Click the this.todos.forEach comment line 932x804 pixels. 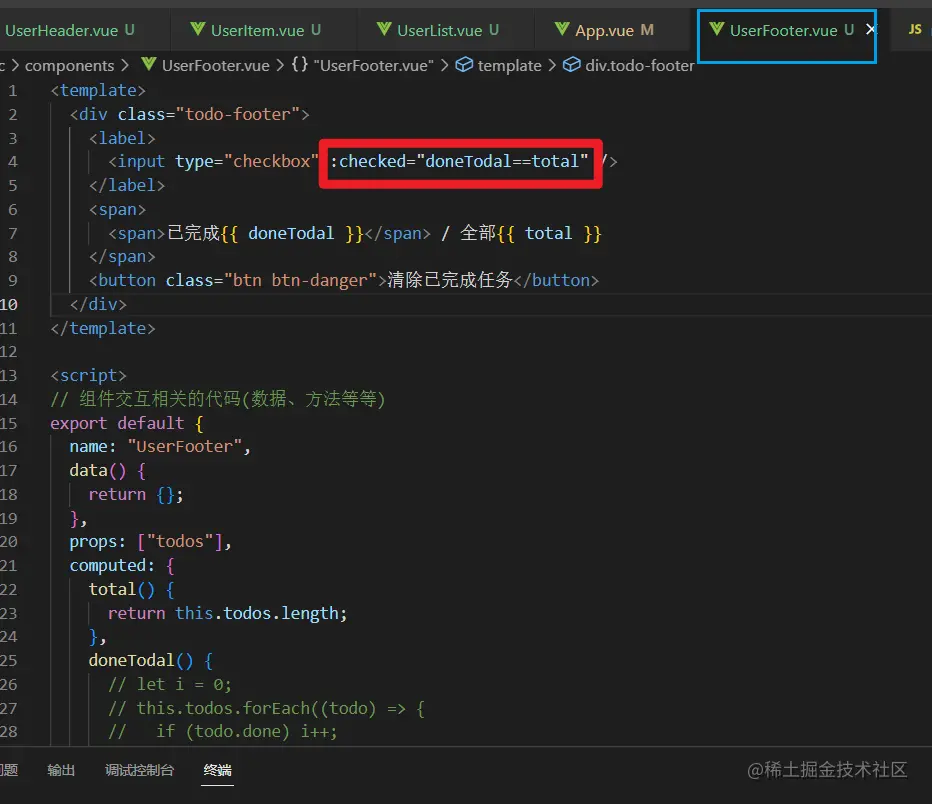click(x=266, y=708)
